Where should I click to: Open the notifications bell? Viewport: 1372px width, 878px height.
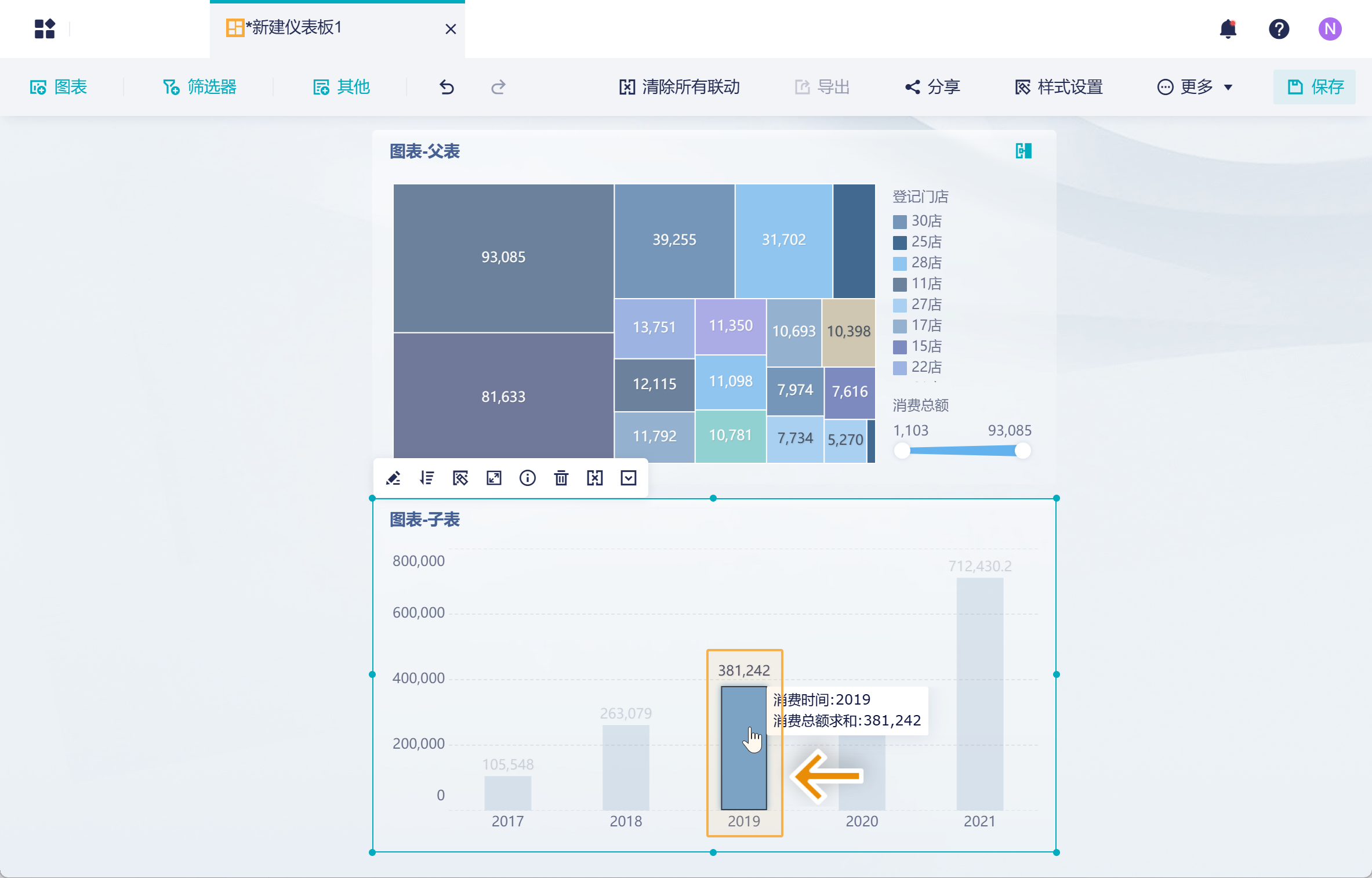[x=1228, y=28]
